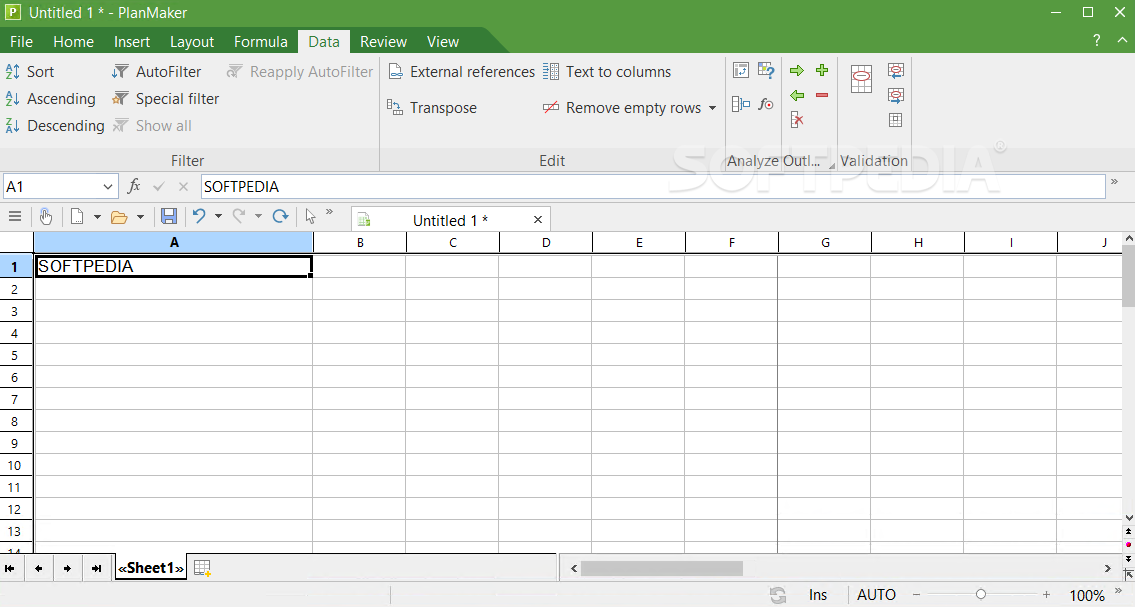Expand Remove empty rows dropdown arrow

click(x=712, y=108)
